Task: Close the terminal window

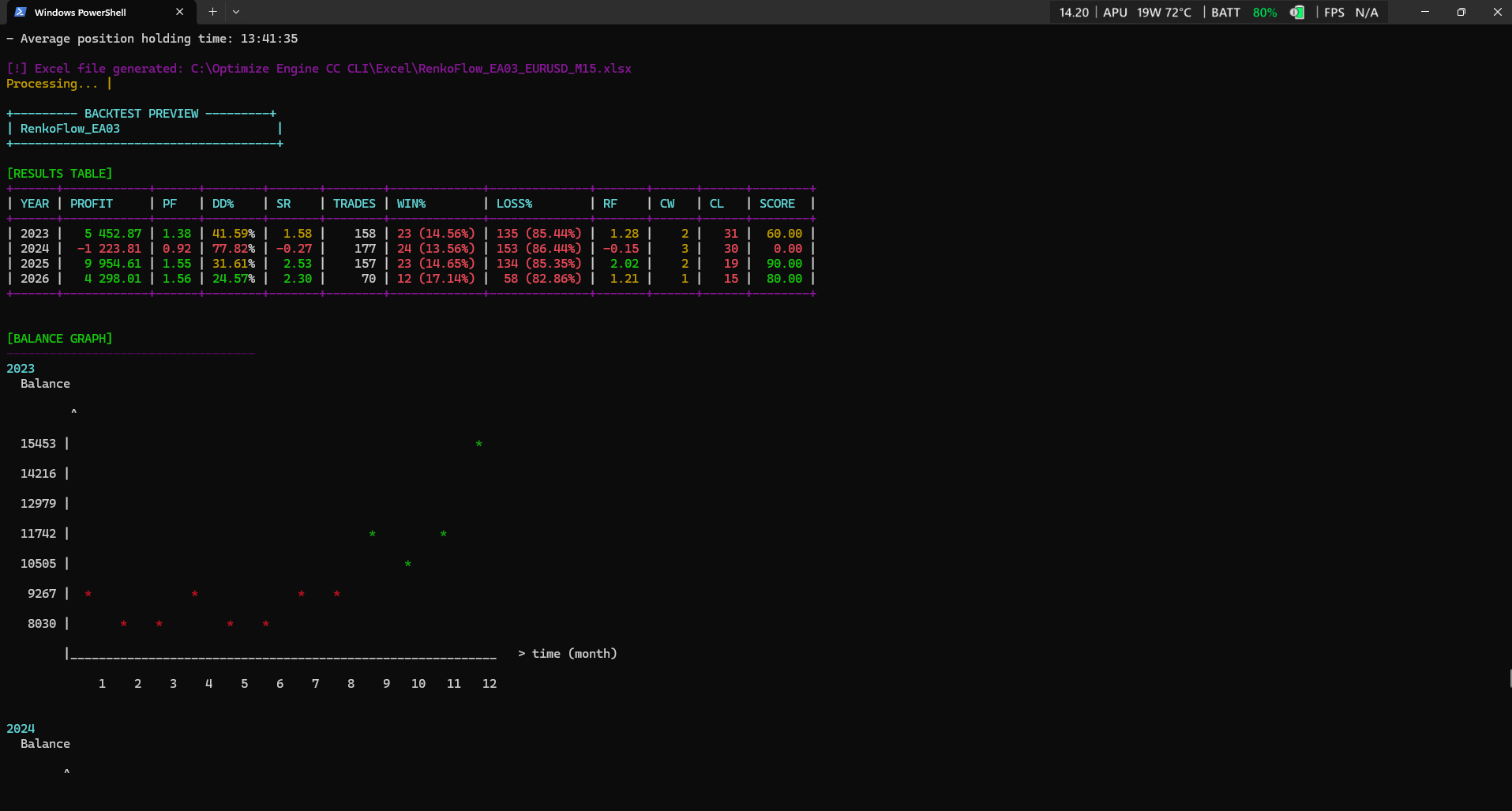Action: pos(1497,12)
